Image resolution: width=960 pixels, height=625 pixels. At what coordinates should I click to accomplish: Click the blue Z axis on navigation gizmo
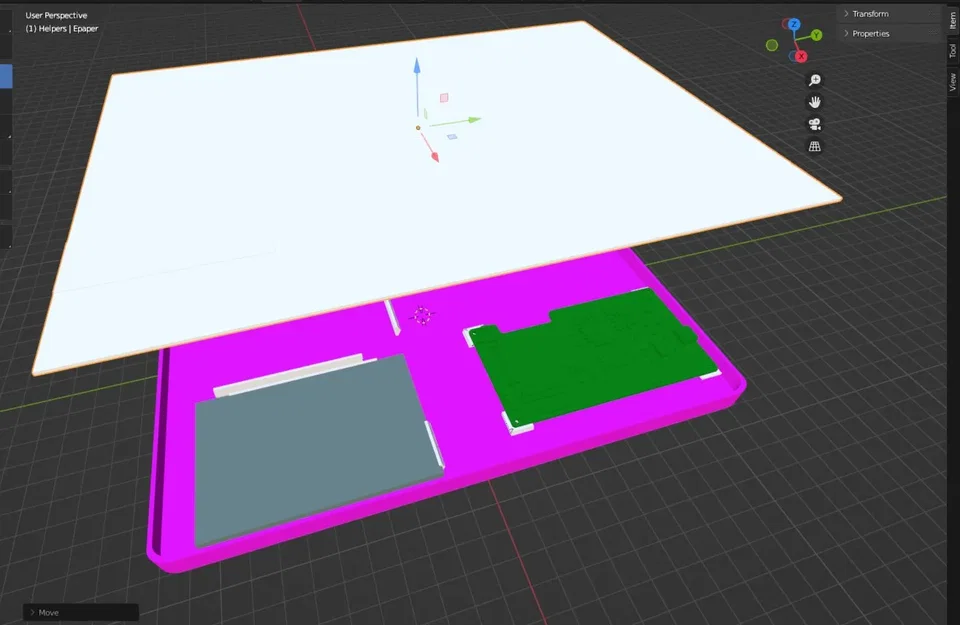(794, 24)
